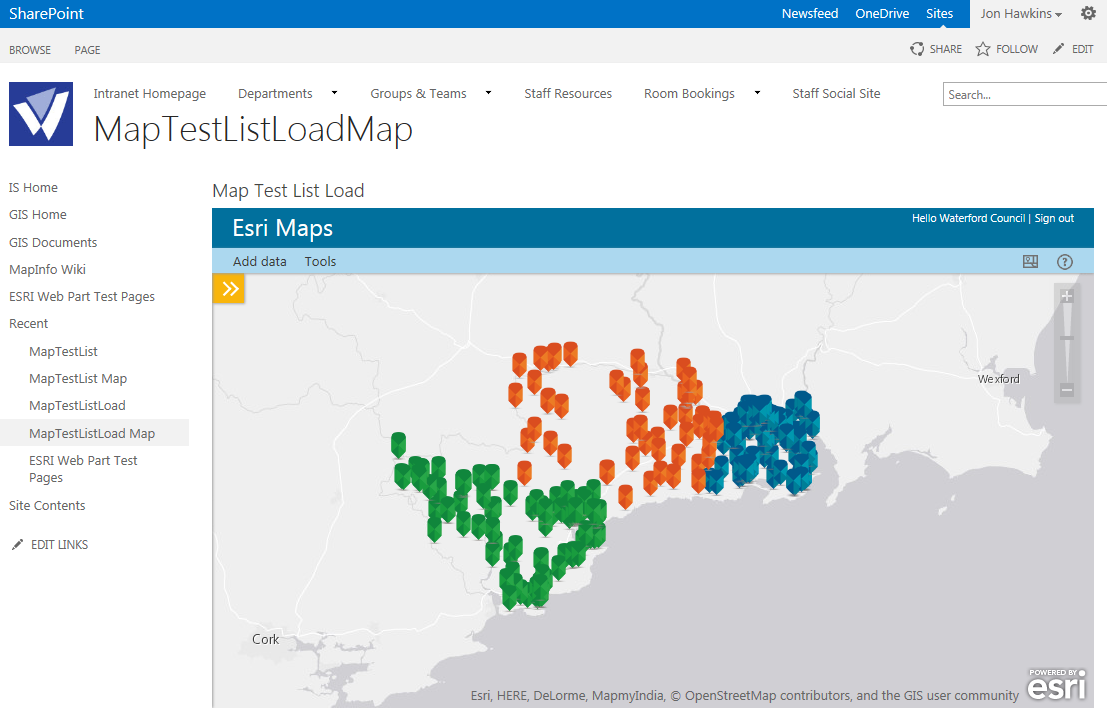Open MapTestList Map under Recent
This screenshot has width=1107, height=724.
[x=78, y=379]
